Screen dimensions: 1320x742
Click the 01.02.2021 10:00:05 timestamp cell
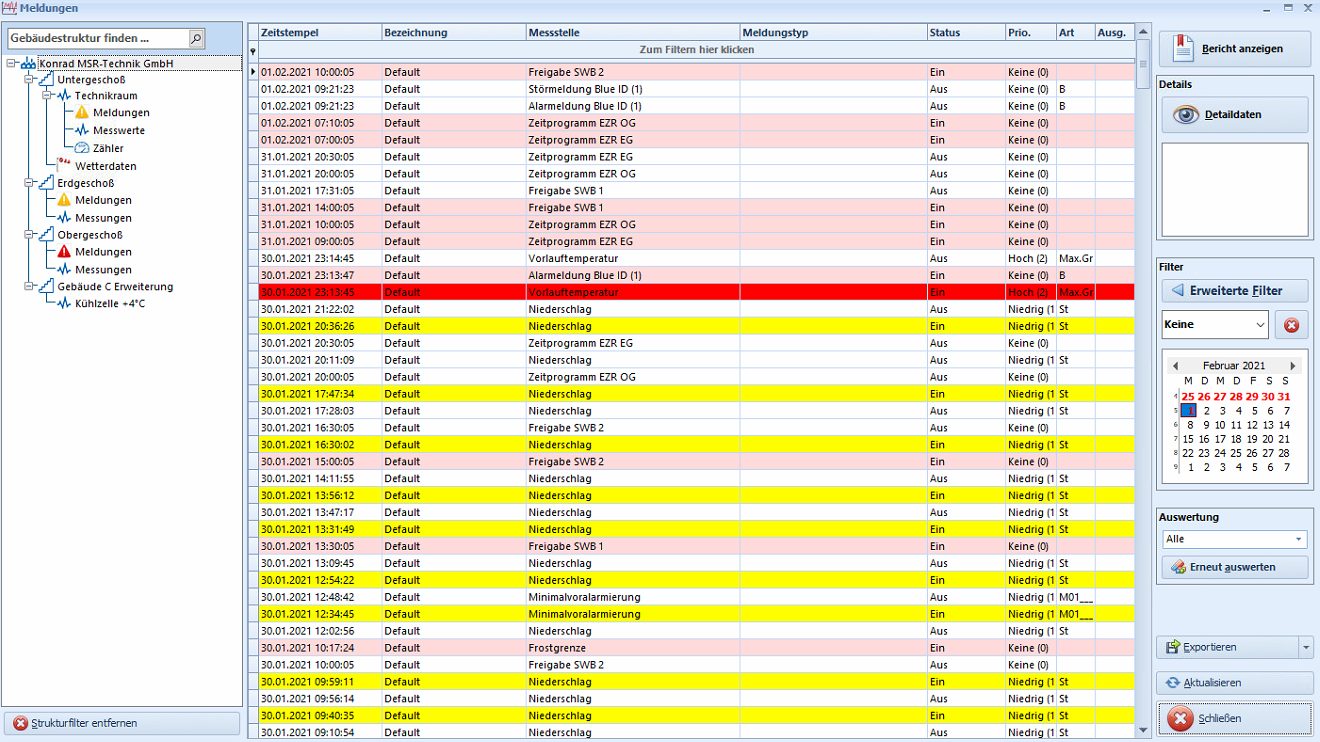point(319,72)
